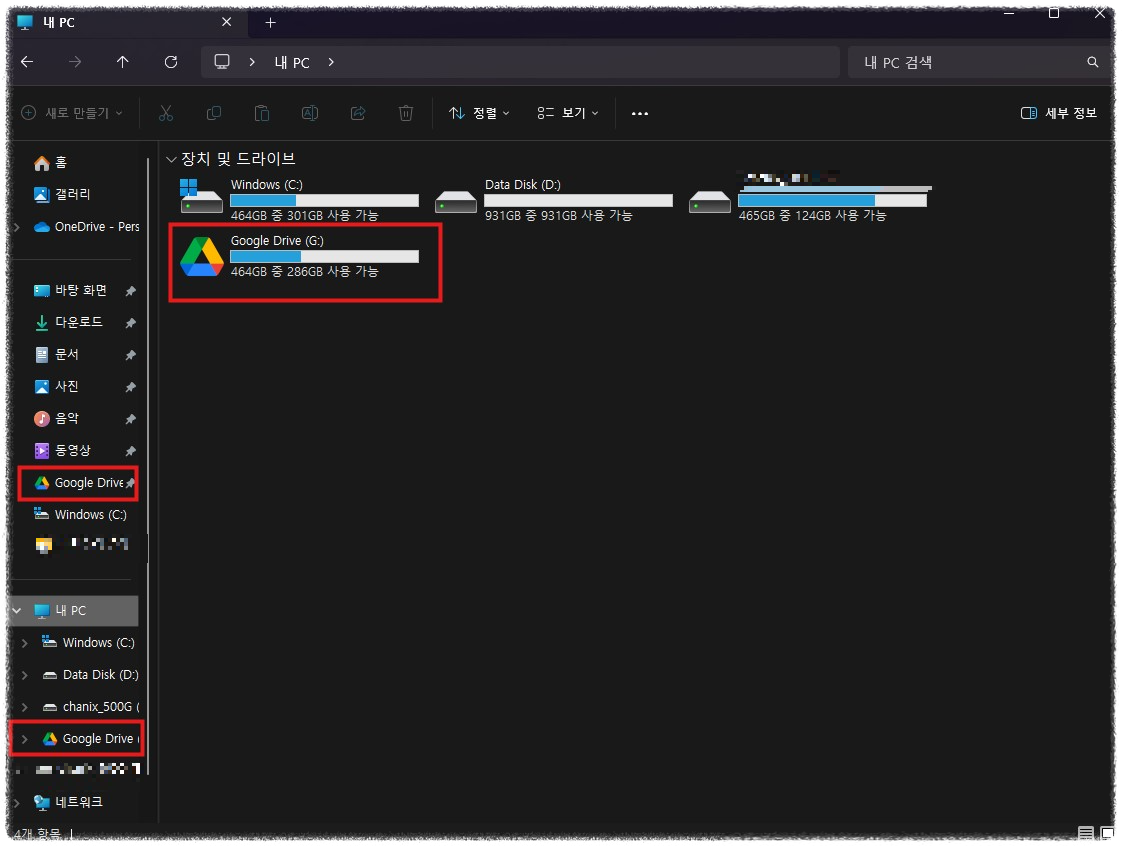Open the 정렬 sort dropdown
This screenshot has width=1122, height=846.
[x=479, y=113]
